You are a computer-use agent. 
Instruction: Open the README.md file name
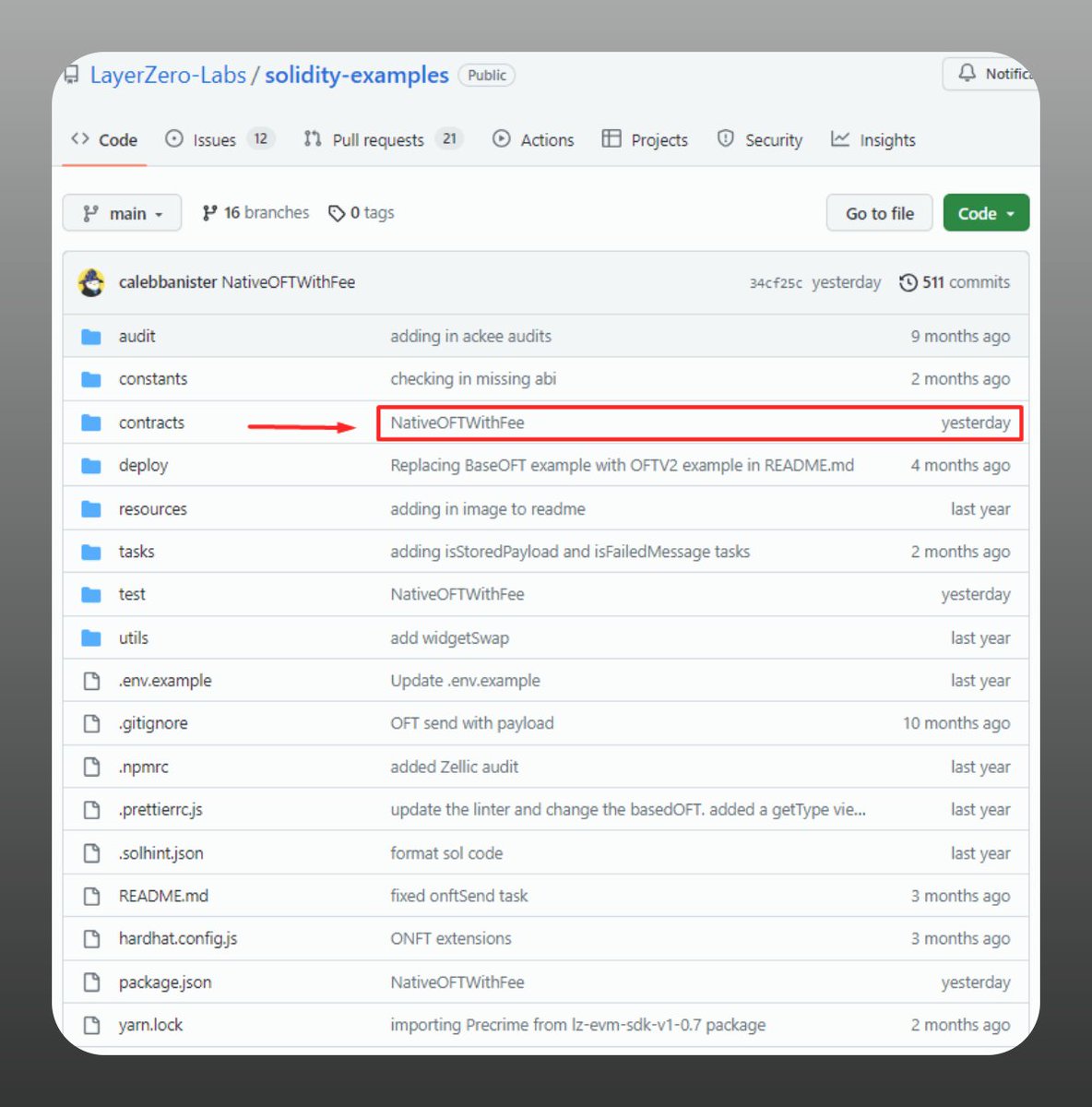163,896
